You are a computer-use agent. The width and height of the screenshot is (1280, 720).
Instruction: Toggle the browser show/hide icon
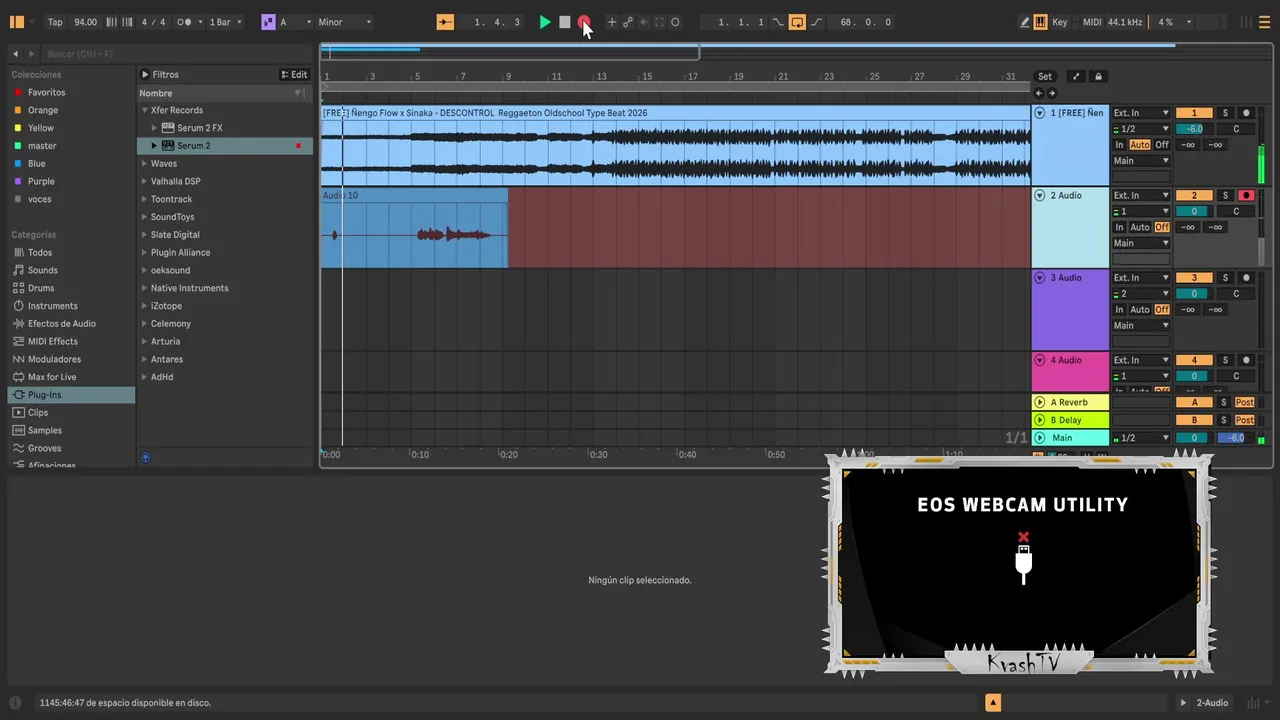pyautogui.click(x=16, y=22)
